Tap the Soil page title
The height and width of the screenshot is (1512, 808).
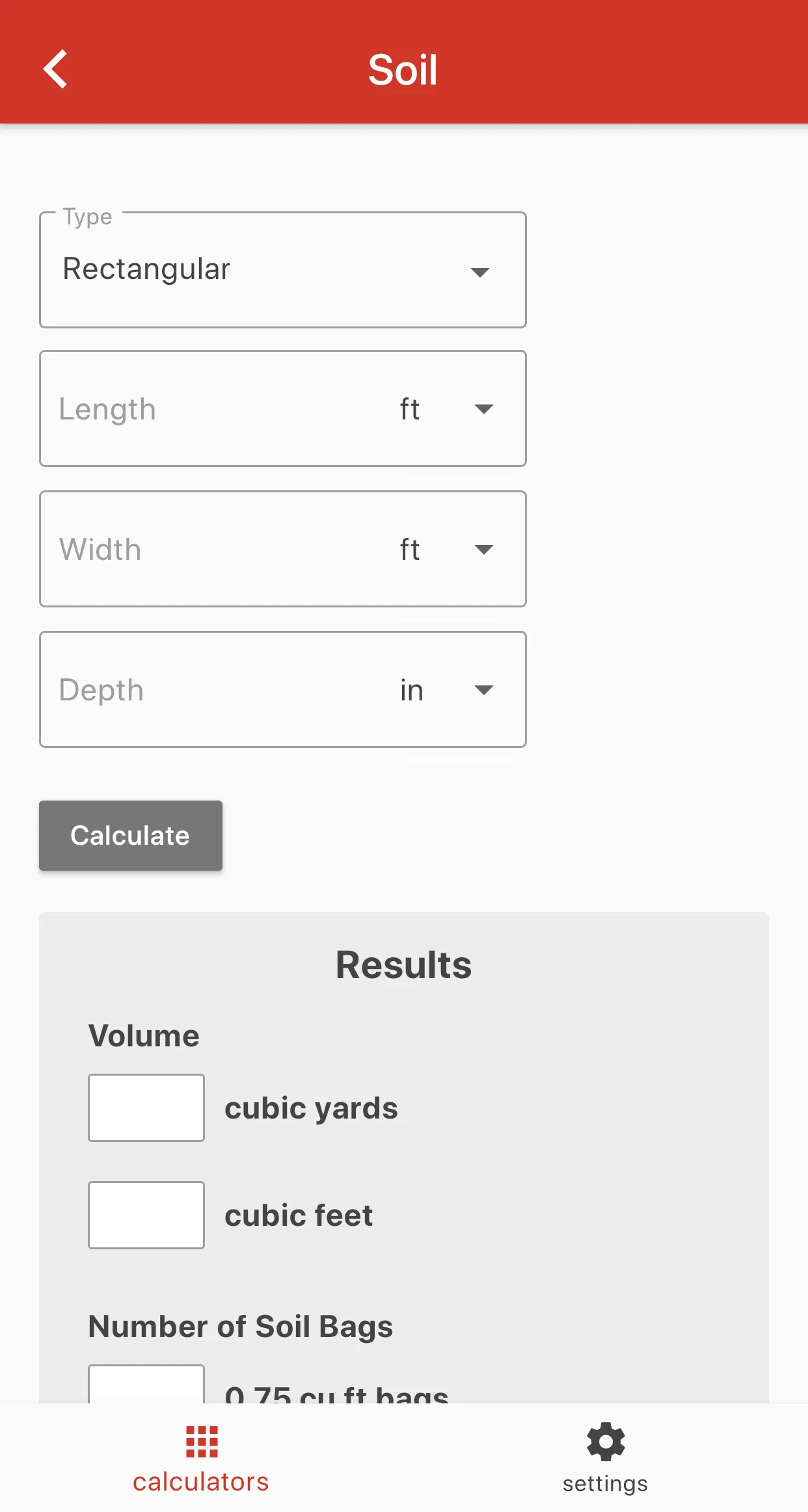pos(403,70)
